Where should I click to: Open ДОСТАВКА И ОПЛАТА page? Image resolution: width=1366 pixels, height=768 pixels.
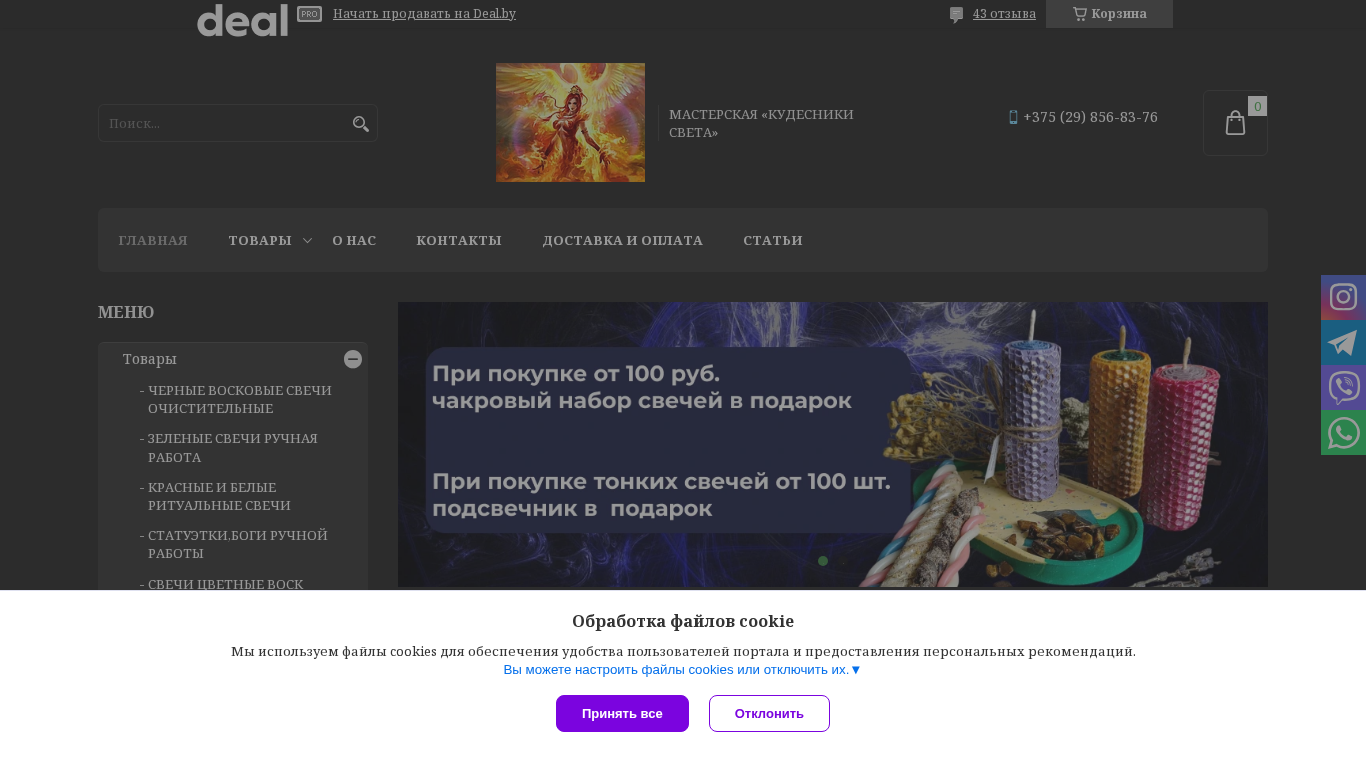tap(622, 240)
